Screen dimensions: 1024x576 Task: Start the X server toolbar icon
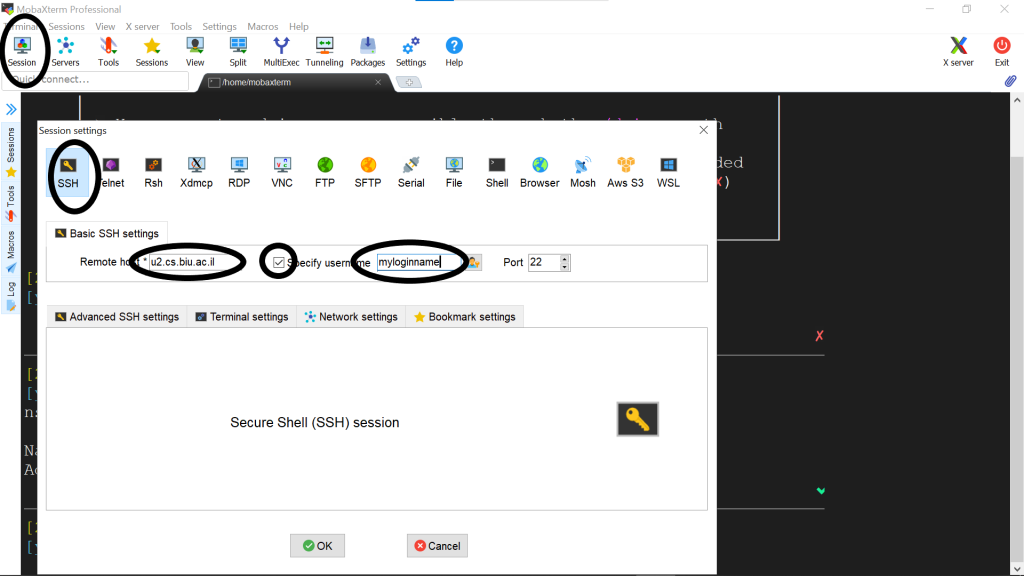tap(958, 52)
